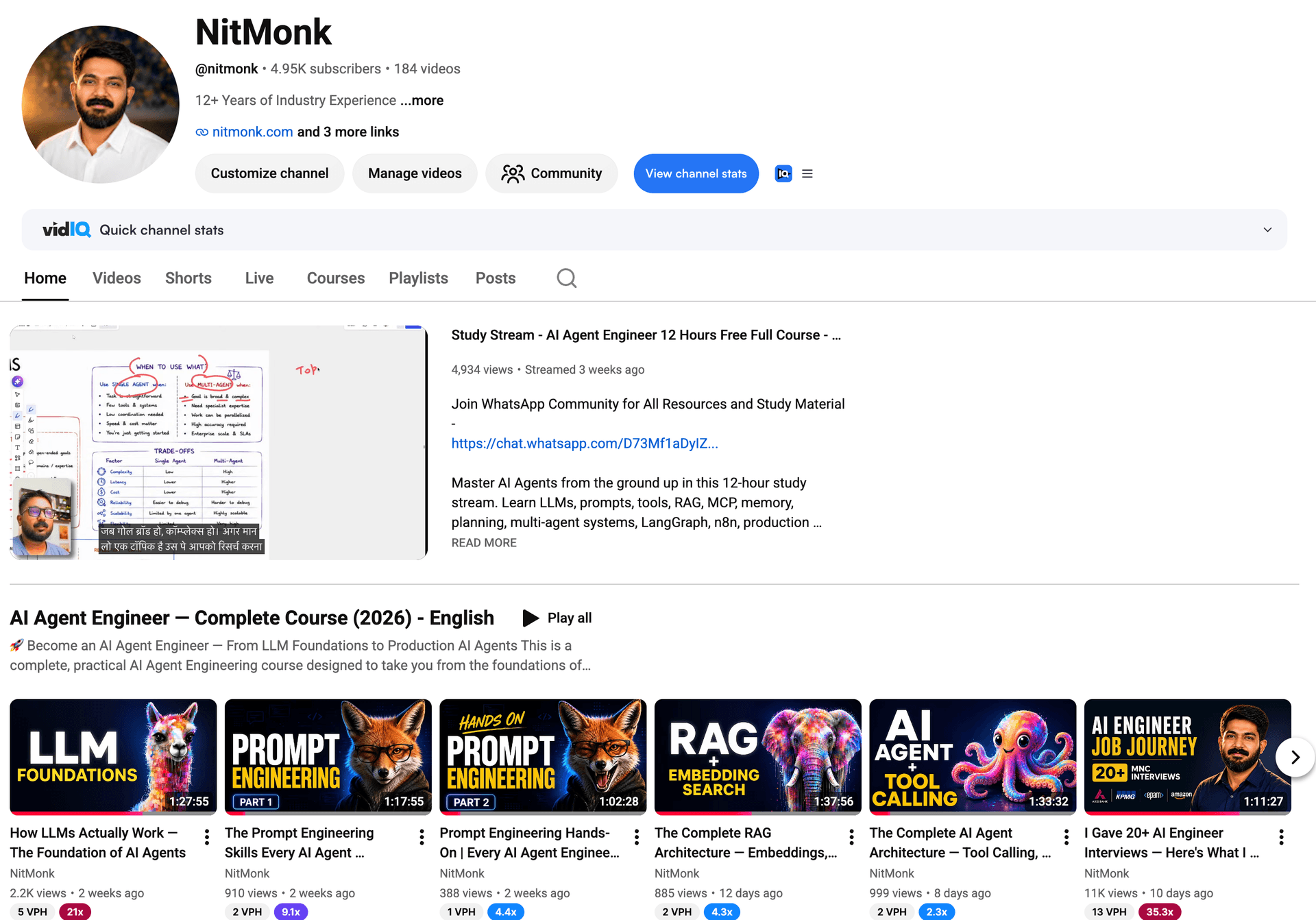Open the Courses tab
This screenshot has height=920, width=1316.
point(336,278)
